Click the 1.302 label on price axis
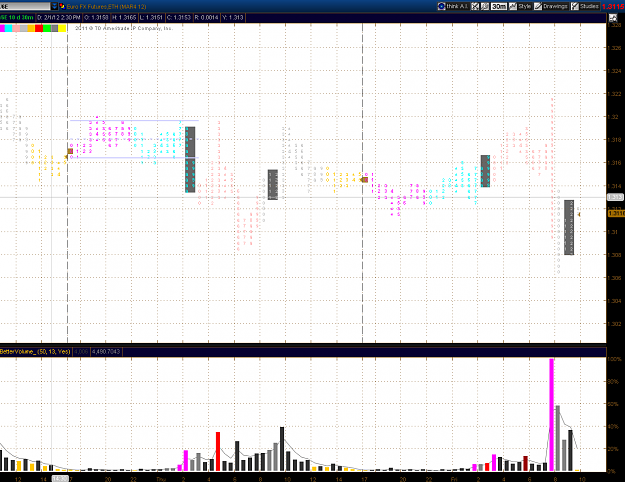 coord(614,324)
